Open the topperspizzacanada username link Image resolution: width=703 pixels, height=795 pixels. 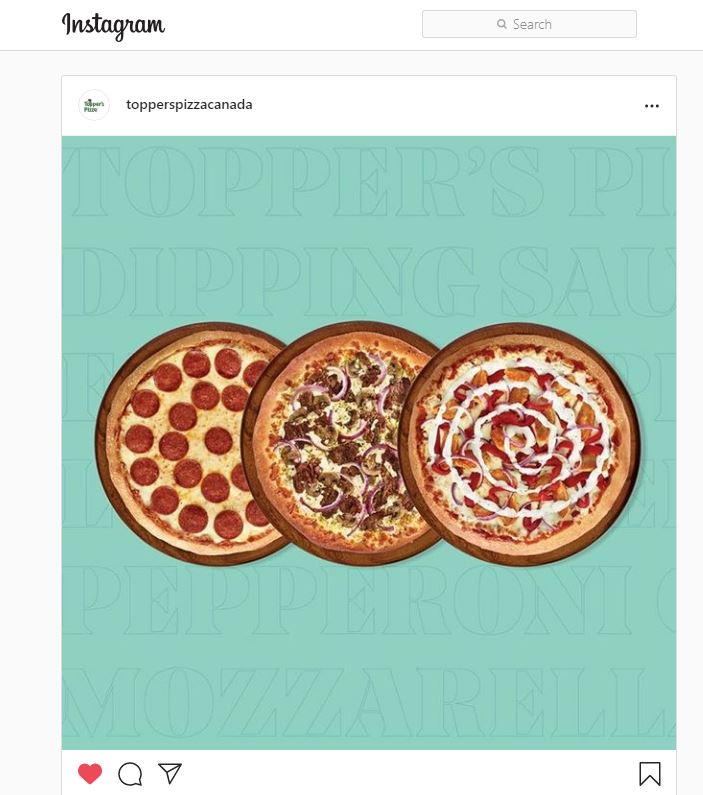click(x=189, y=104)
